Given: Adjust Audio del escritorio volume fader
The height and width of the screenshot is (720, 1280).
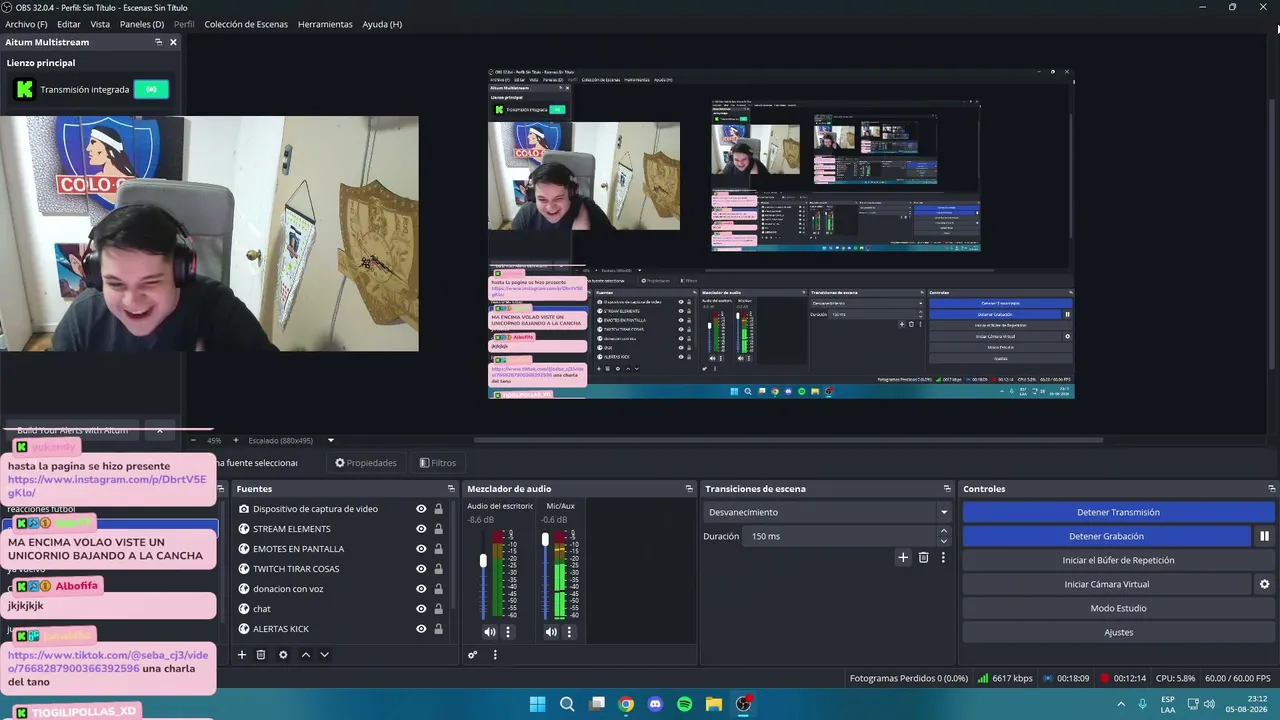Looking at the screenshot, I should 483,560.
